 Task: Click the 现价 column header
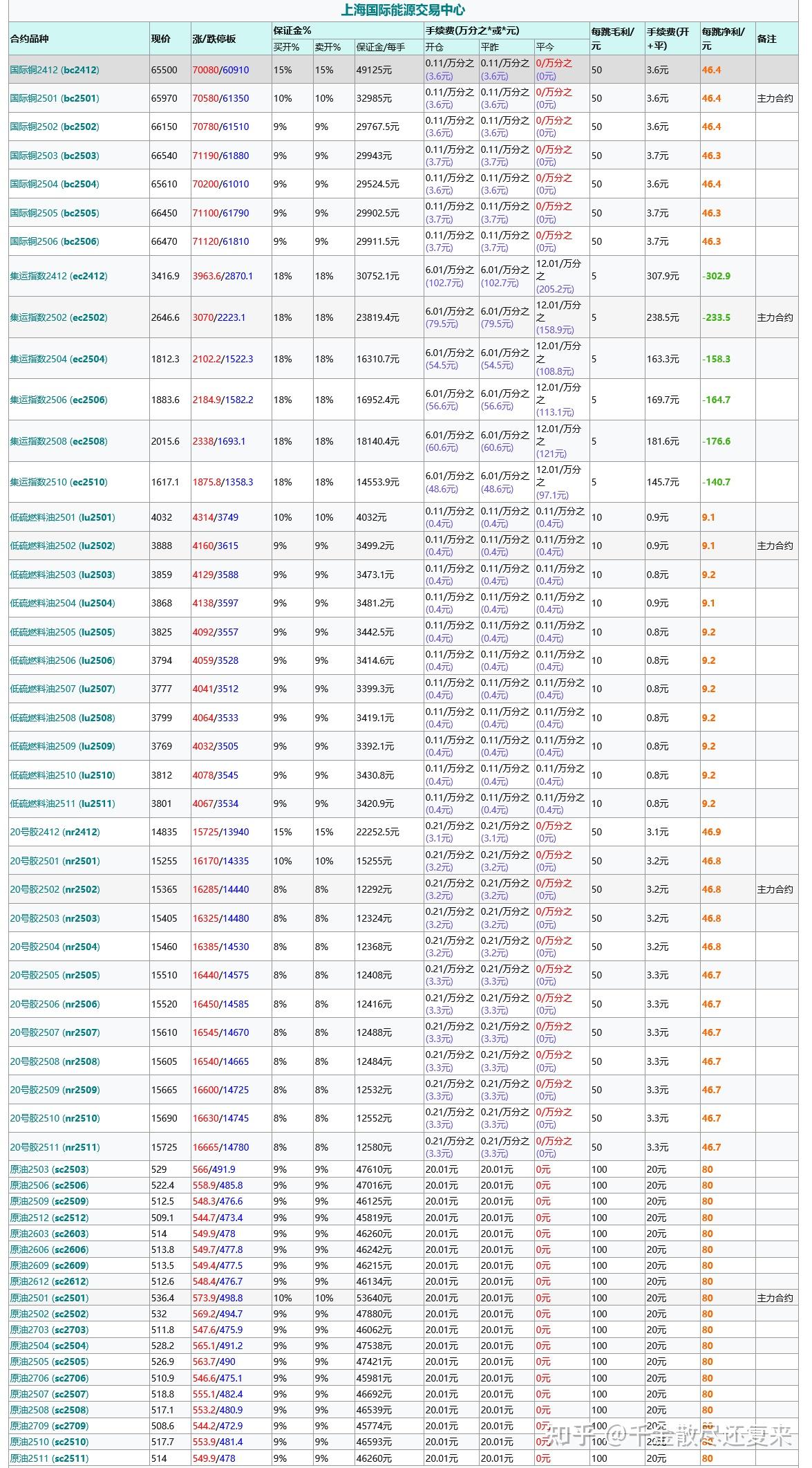point(161,39)
